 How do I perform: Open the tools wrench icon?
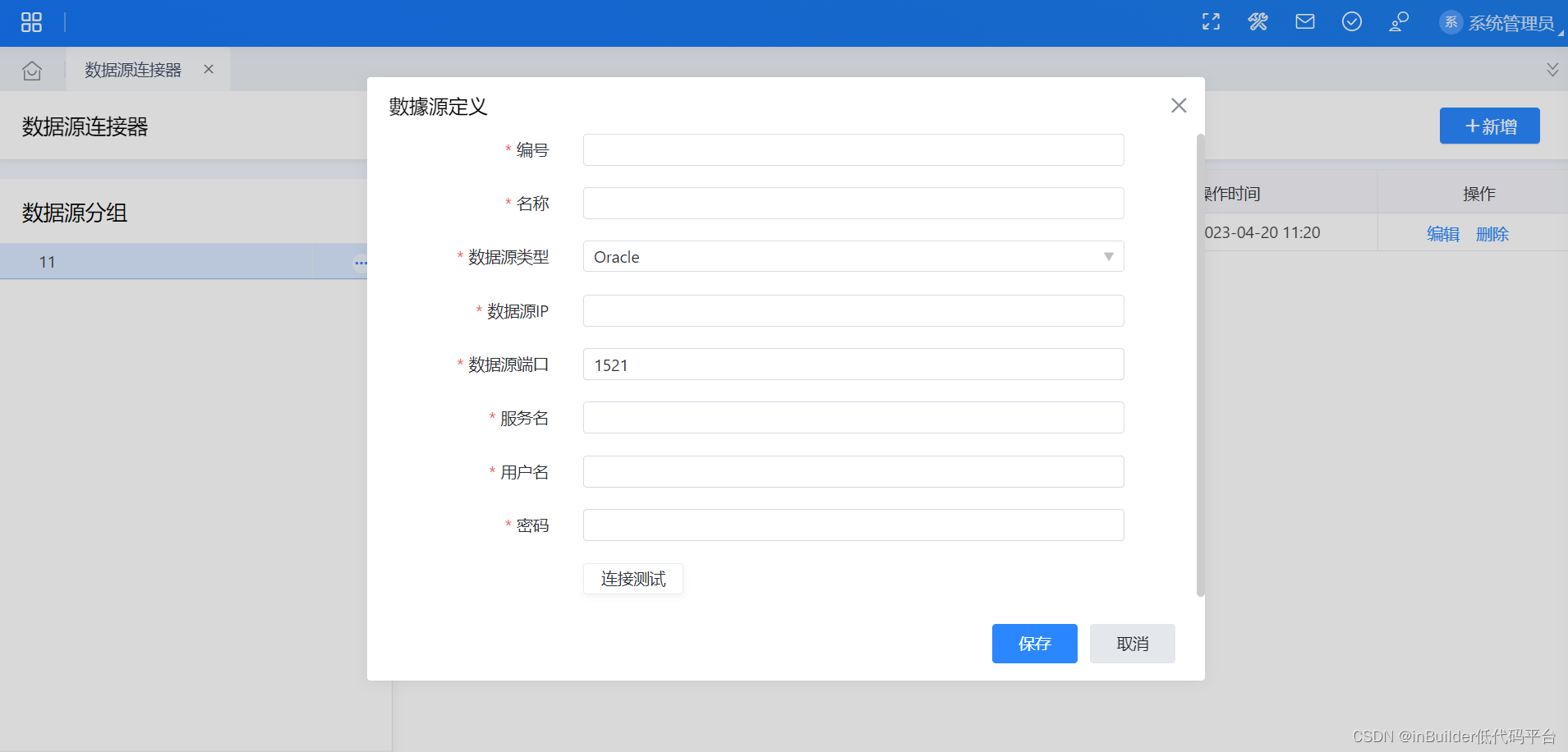point(1258,22)
